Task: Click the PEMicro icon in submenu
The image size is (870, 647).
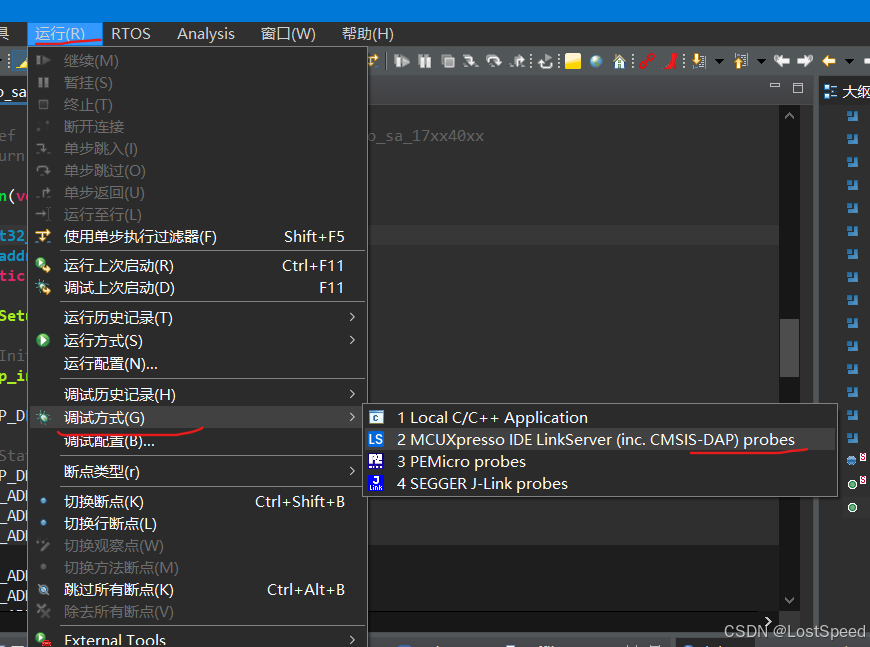Action: click(376, 461)
